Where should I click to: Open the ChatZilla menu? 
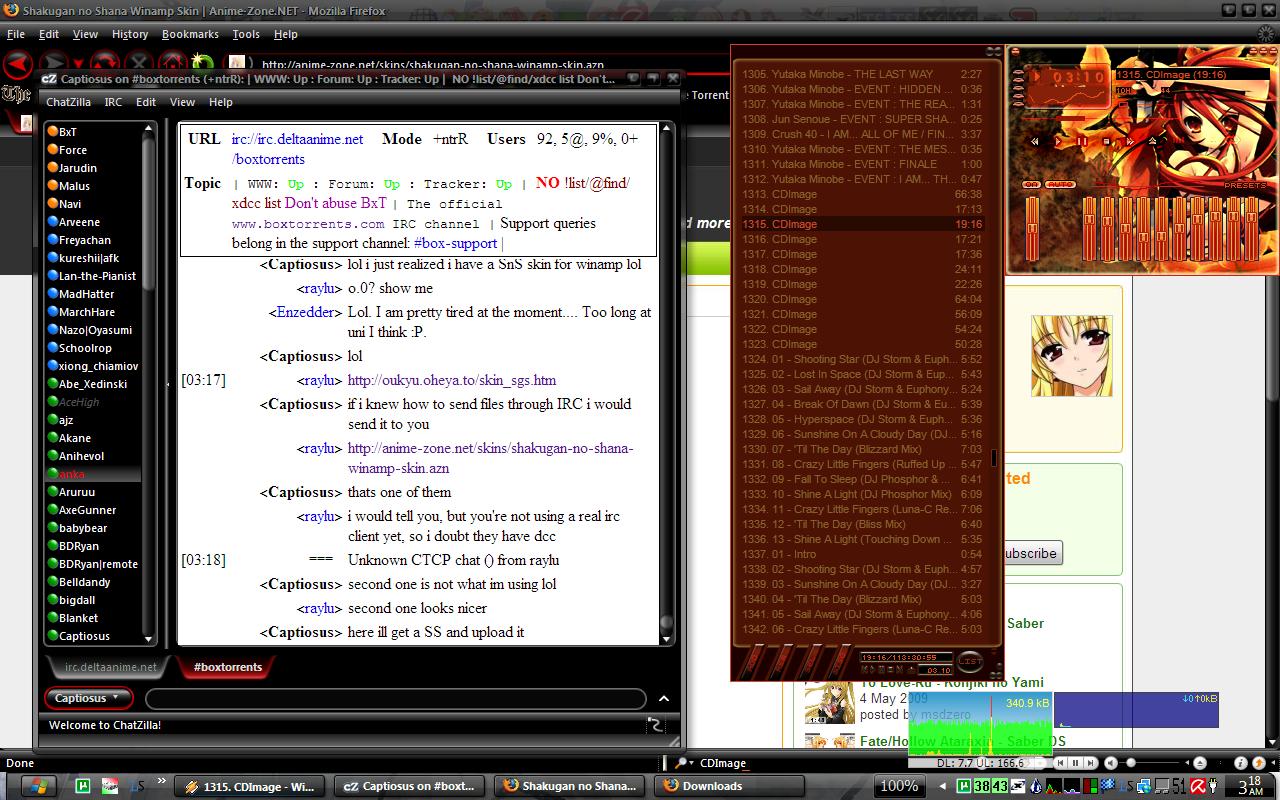68,102
